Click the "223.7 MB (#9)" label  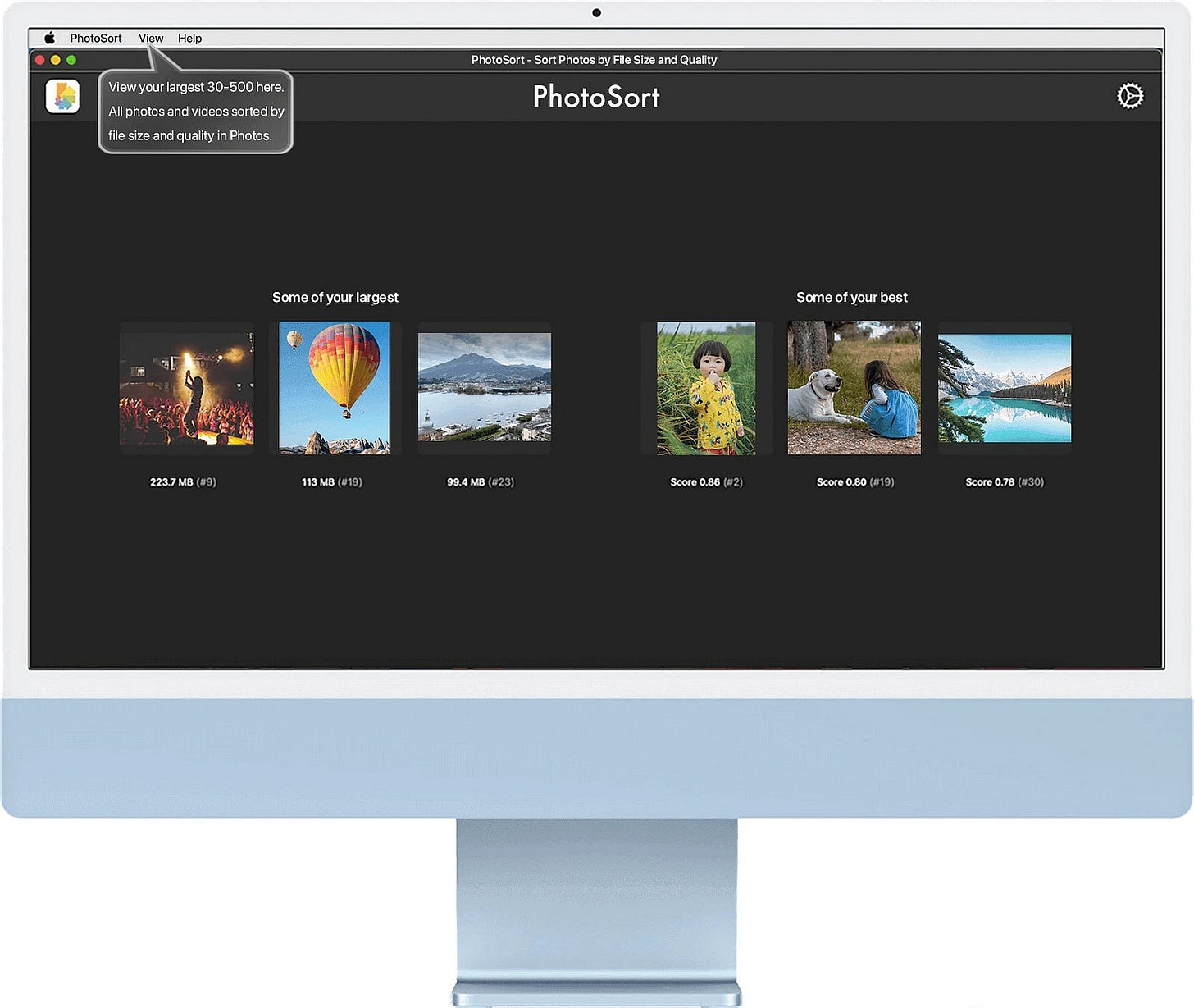(183, 482)
